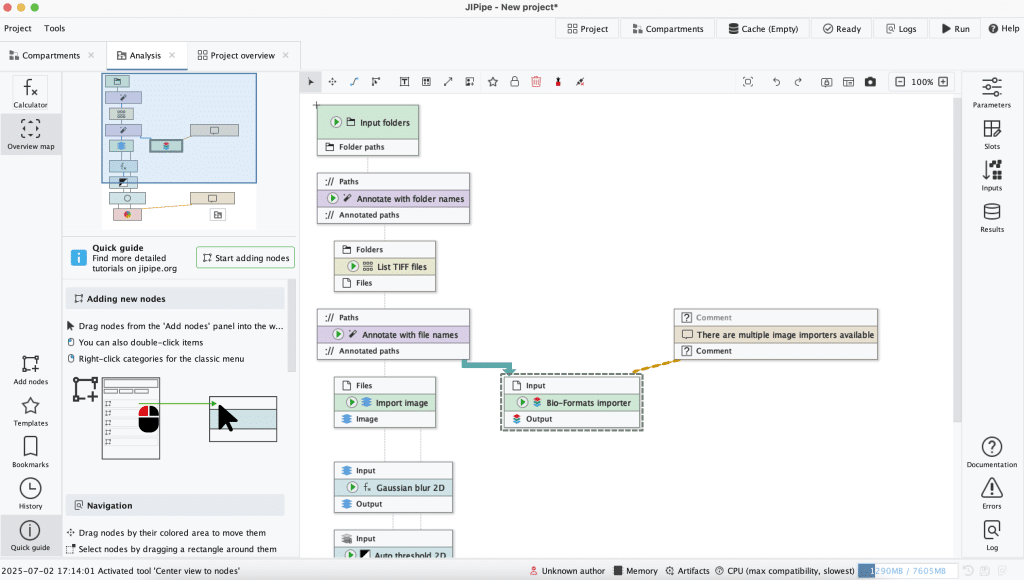Viewport: 1024px width, 580px height.
Task: Click the Add nodes sidebar icon
Action: [30, 369]
